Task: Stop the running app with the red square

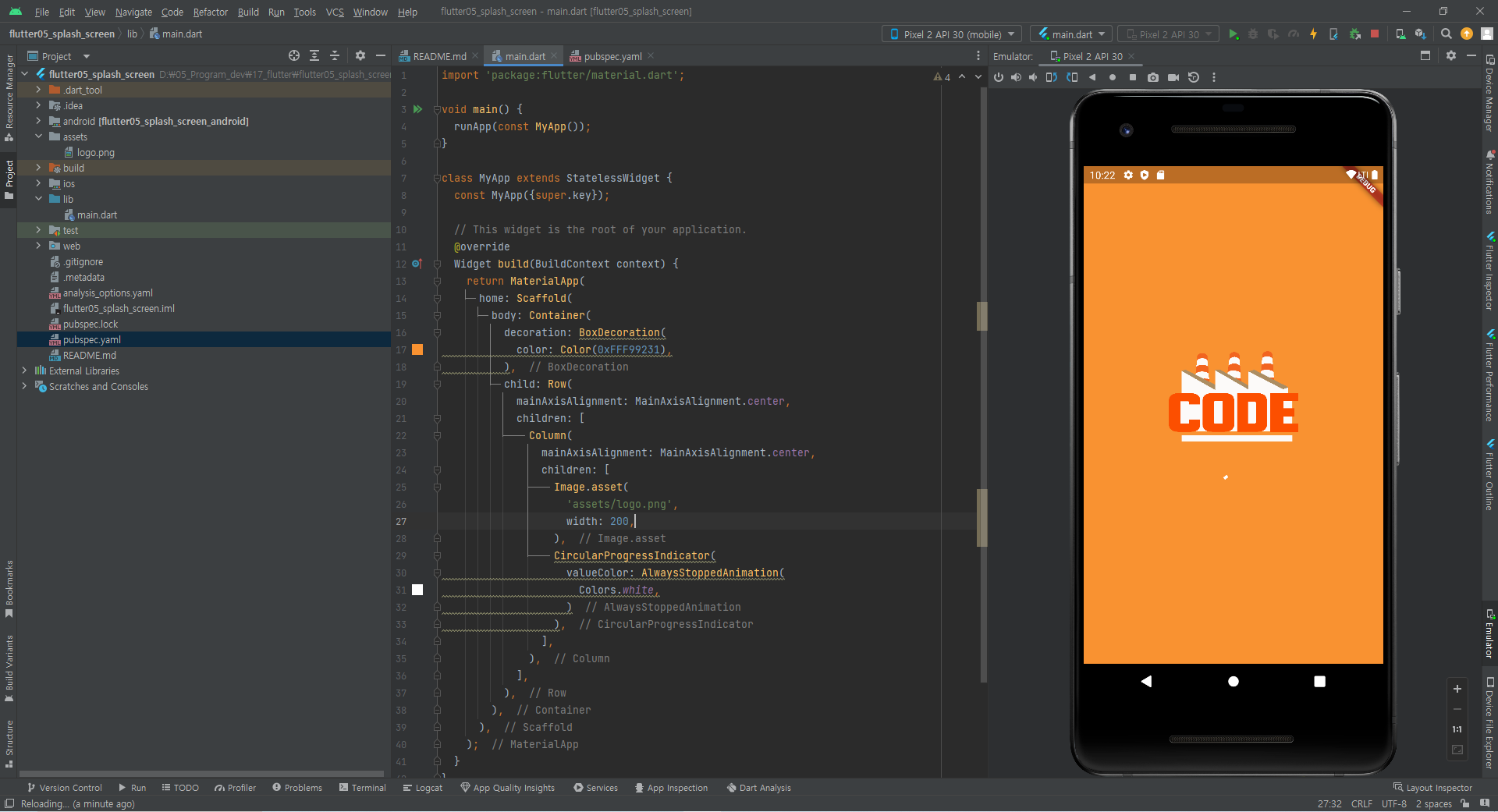Action: coord(1375,34)
